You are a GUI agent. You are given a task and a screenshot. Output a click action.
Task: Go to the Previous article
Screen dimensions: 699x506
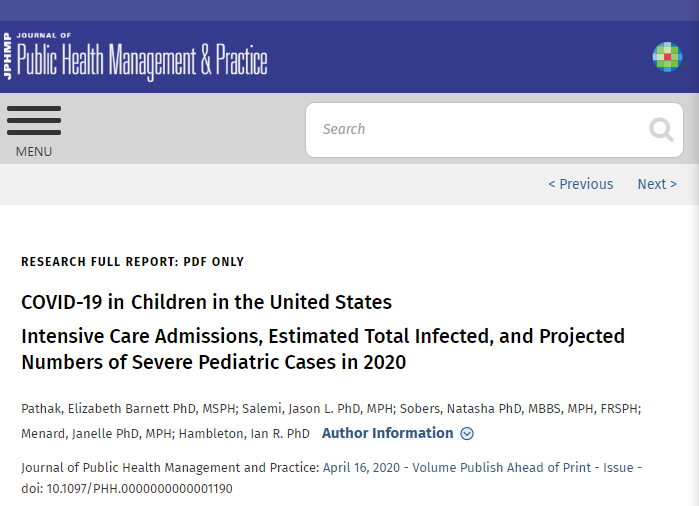[x=580, y=184]
